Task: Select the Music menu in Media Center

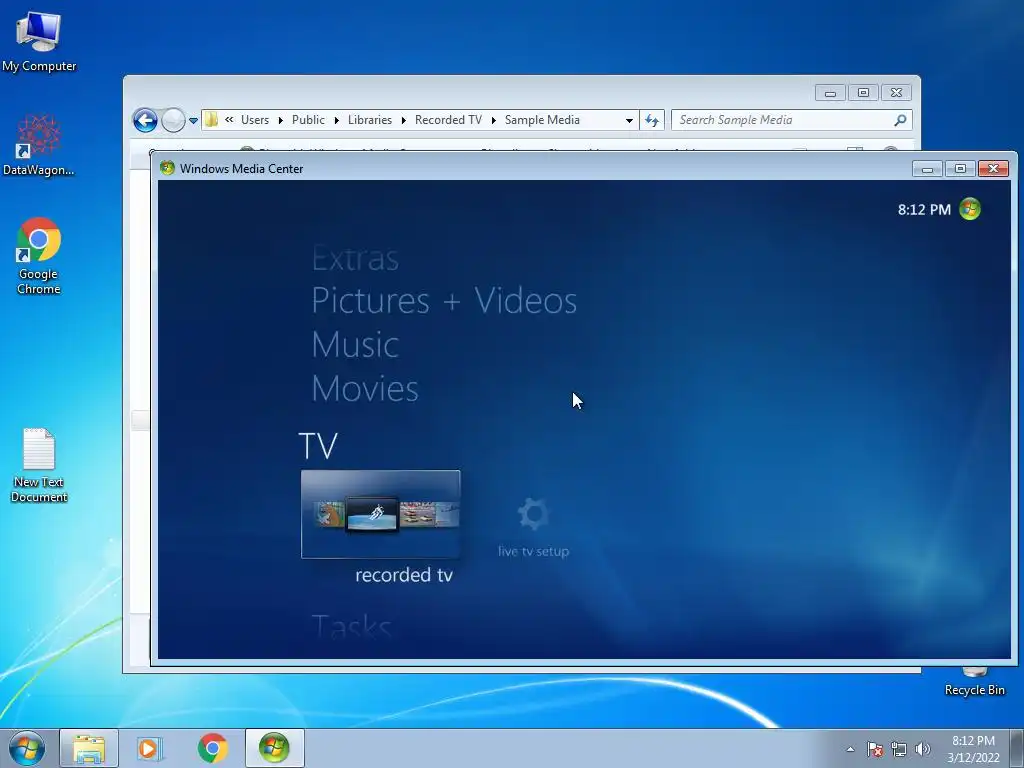Action: point(355,344)
